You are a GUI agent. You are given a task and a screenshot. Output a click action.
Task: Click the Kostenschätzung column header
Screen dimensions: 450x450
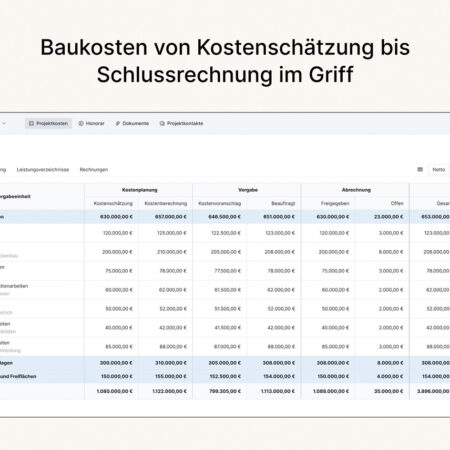click(x=113, y=203)
